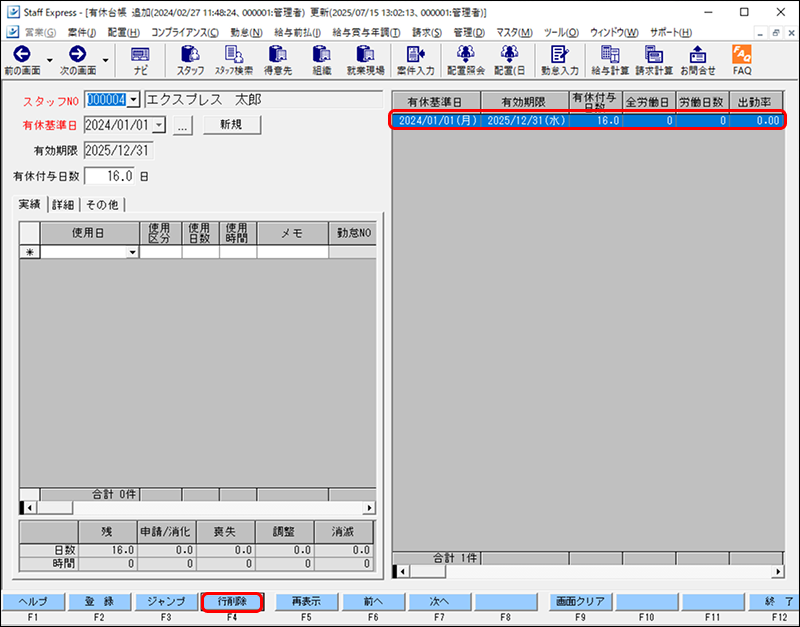Click the 使用日 column header
Viewport: 800px width, 627px height.
(90, 233)
